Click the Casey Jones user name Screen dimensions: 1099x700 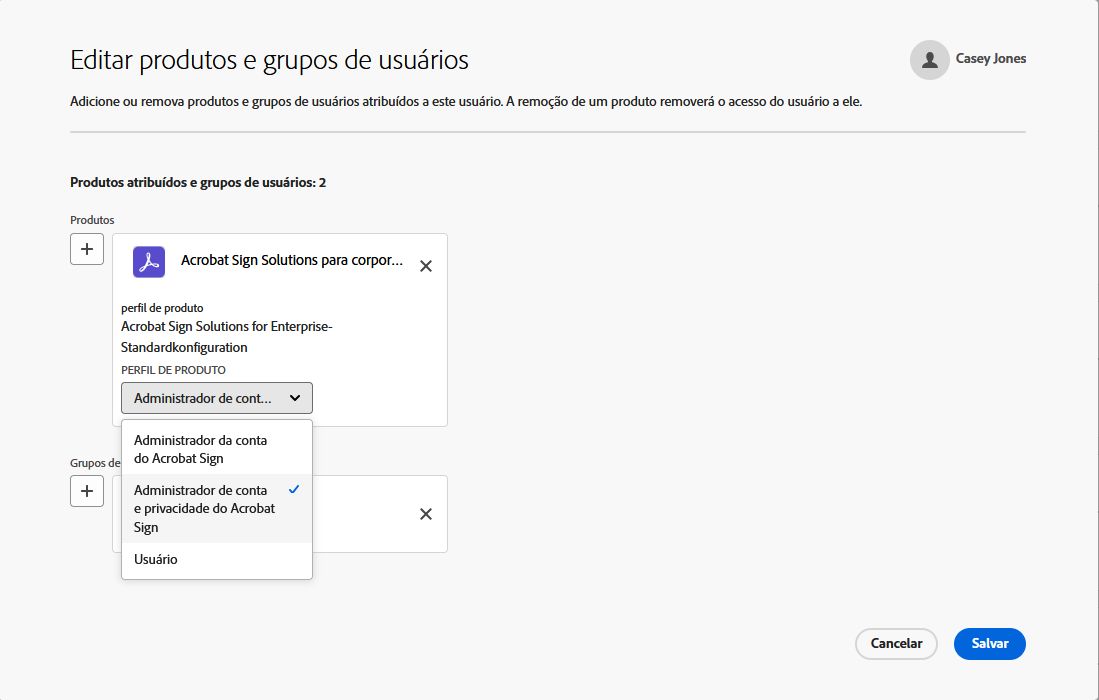point(990,59)
